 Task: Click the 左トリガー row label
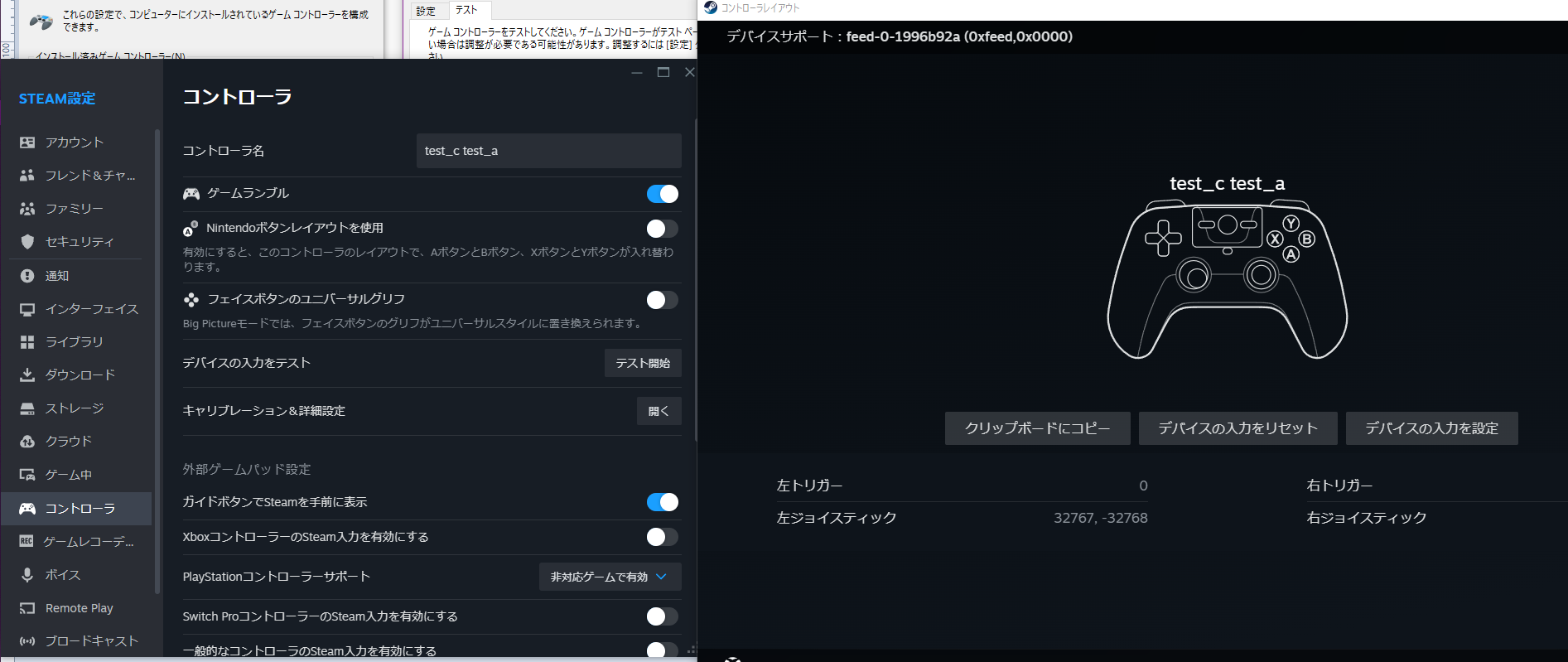(809, 486)
